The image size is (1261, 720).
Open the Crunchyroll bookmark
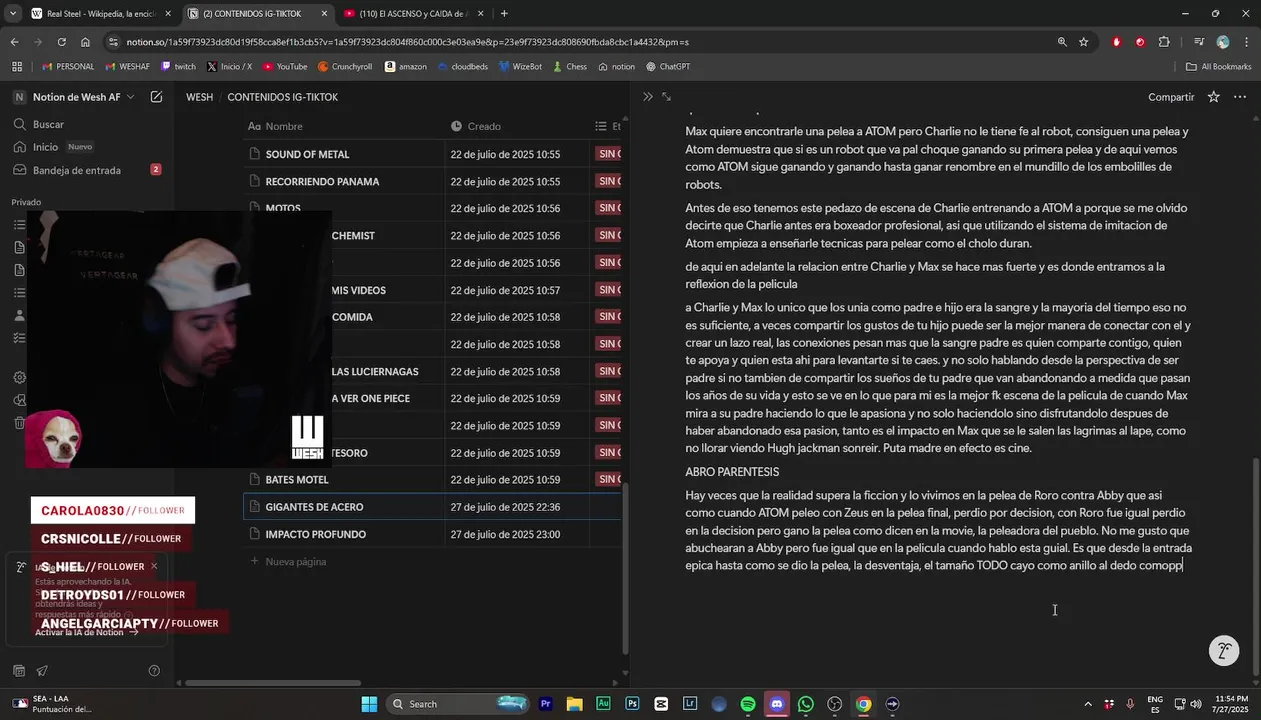point(344,67)
